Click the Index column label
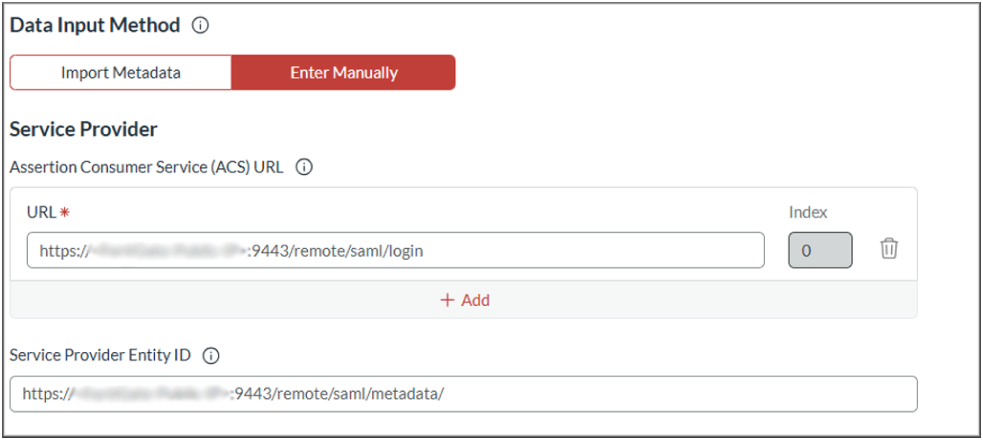The height and width of the screenshot is (440, 983). [x=808, y=212]
